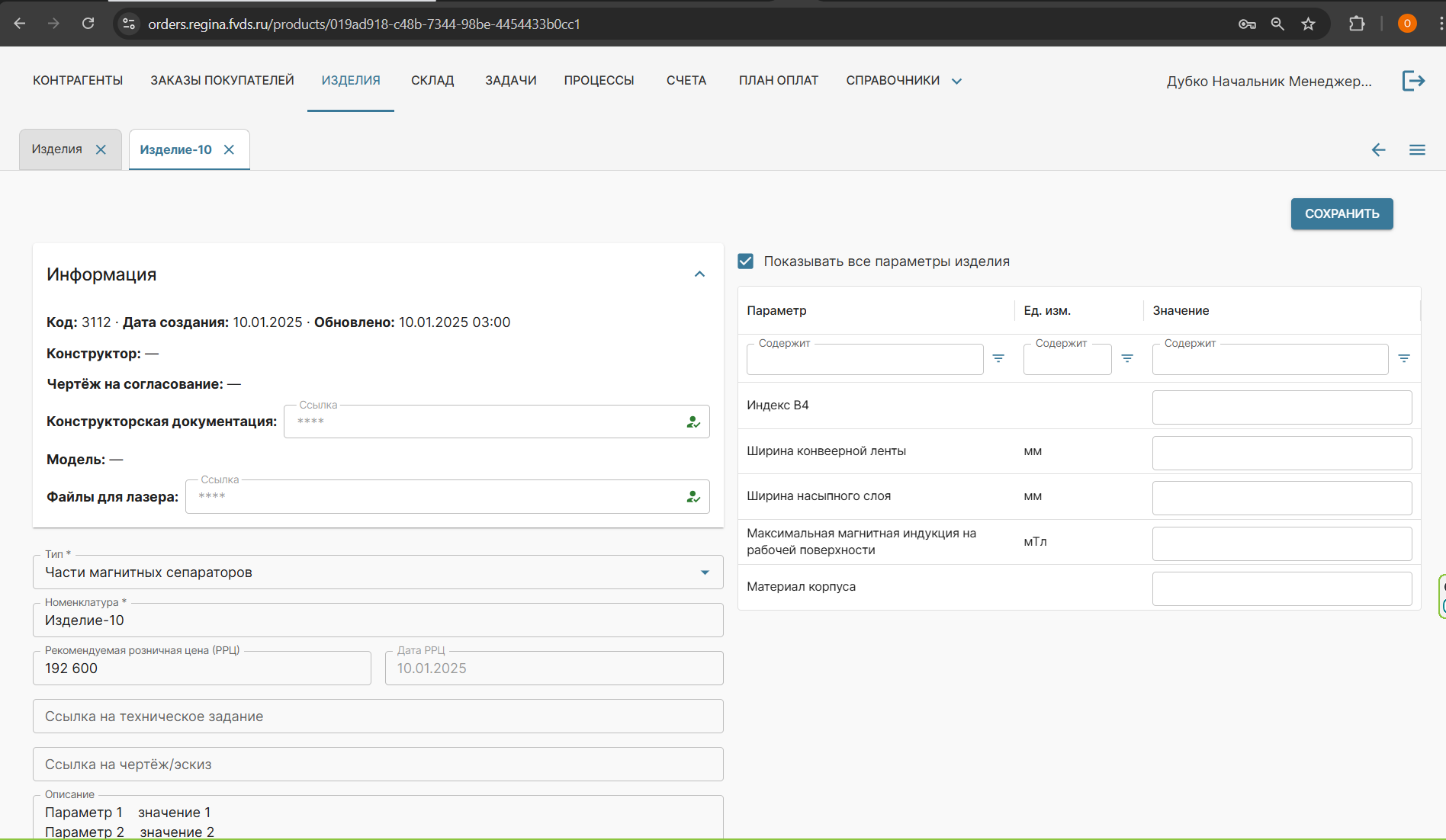This screenshot has height=840, width=1446.
Task: Uncheck Показывать все параметры изделия
Action: coord(746,261)
